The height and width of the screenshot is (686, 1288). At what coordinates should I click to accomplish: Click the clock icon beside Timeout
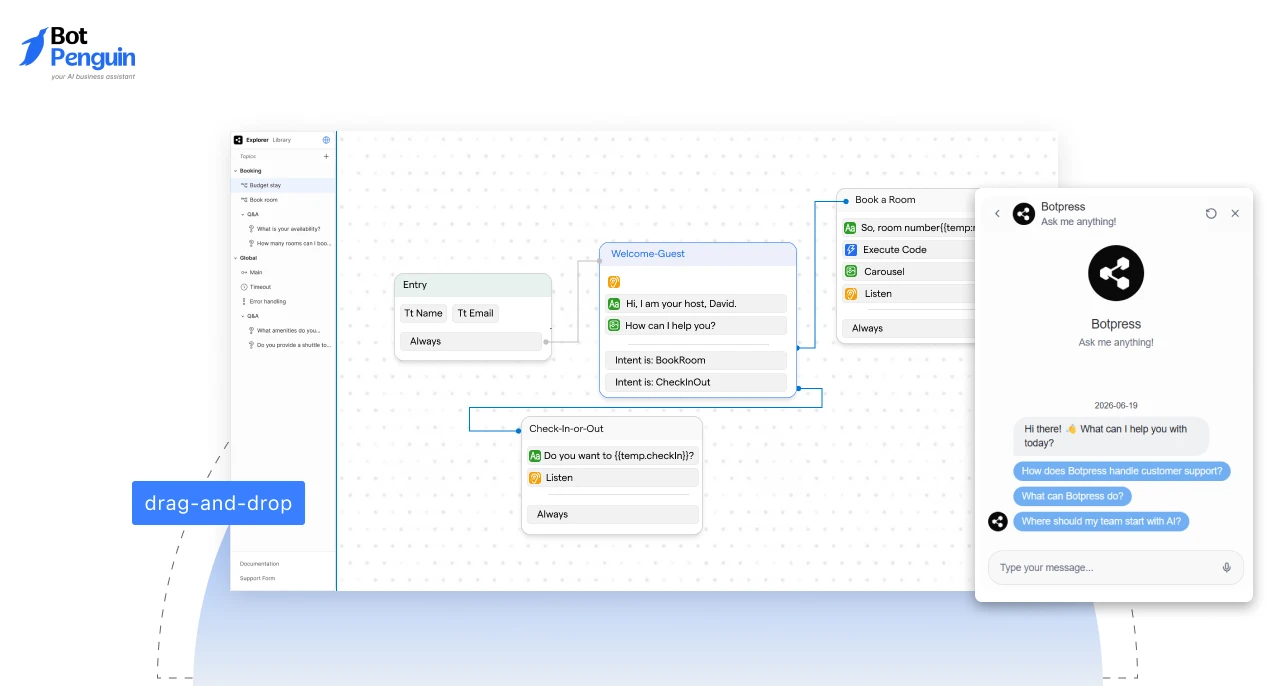(x=244, y=287)
